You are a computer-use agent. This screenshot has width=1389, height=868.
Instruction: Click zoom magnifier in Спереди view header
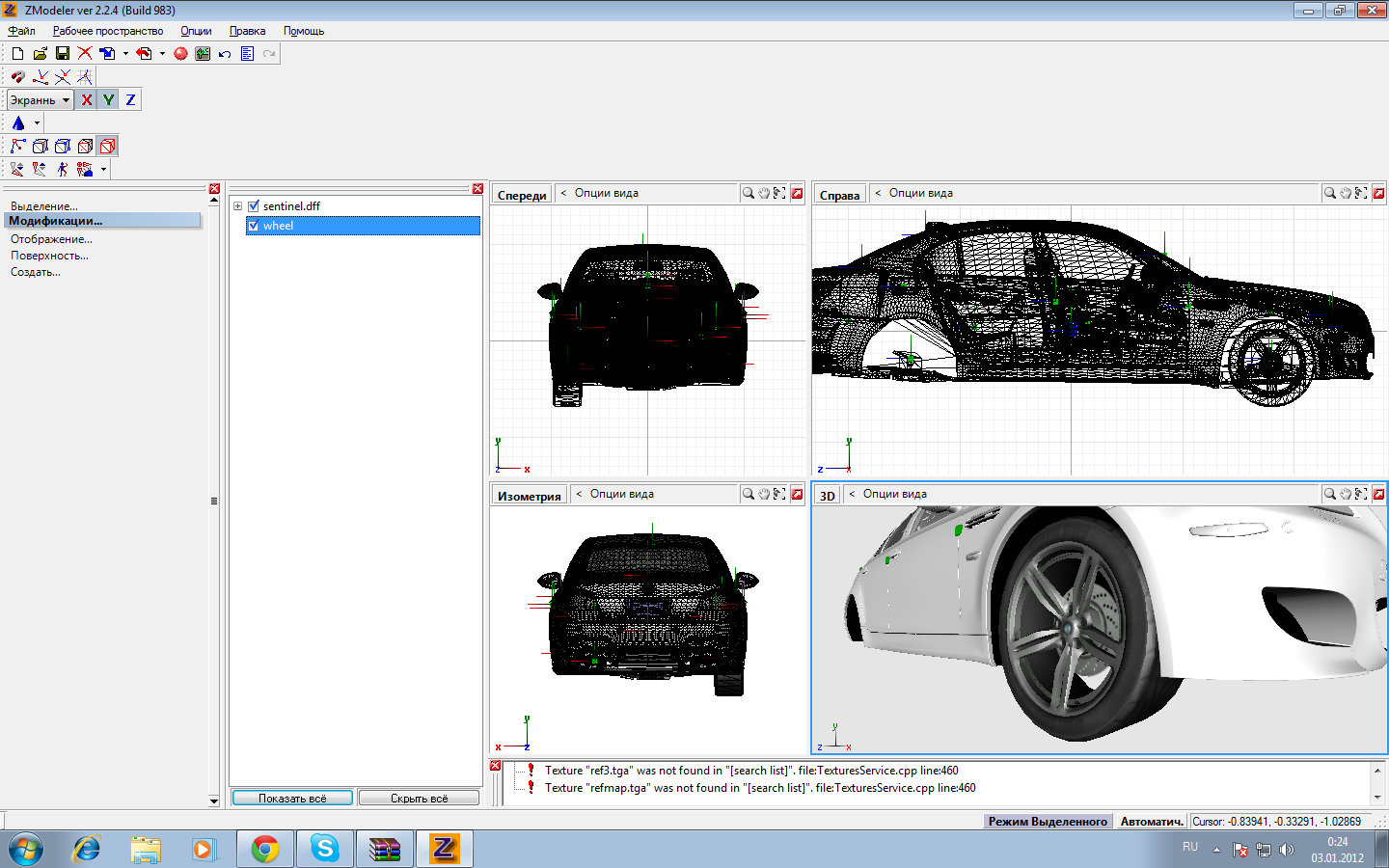tap(748, 194)
